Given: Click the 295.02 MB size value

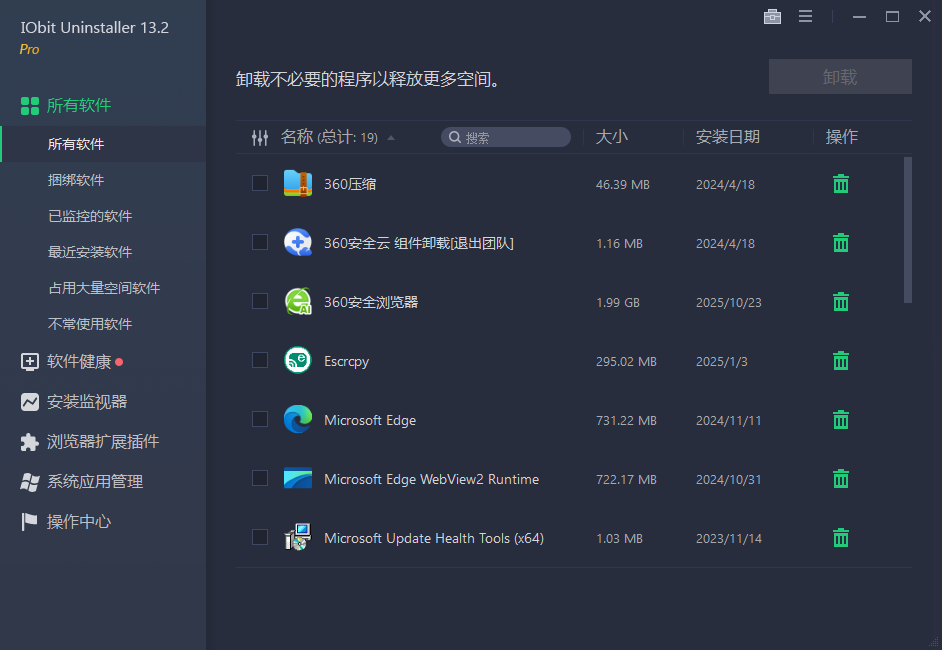Looking at the screenshot, I should pyautogui.click(x=626, y=362).
